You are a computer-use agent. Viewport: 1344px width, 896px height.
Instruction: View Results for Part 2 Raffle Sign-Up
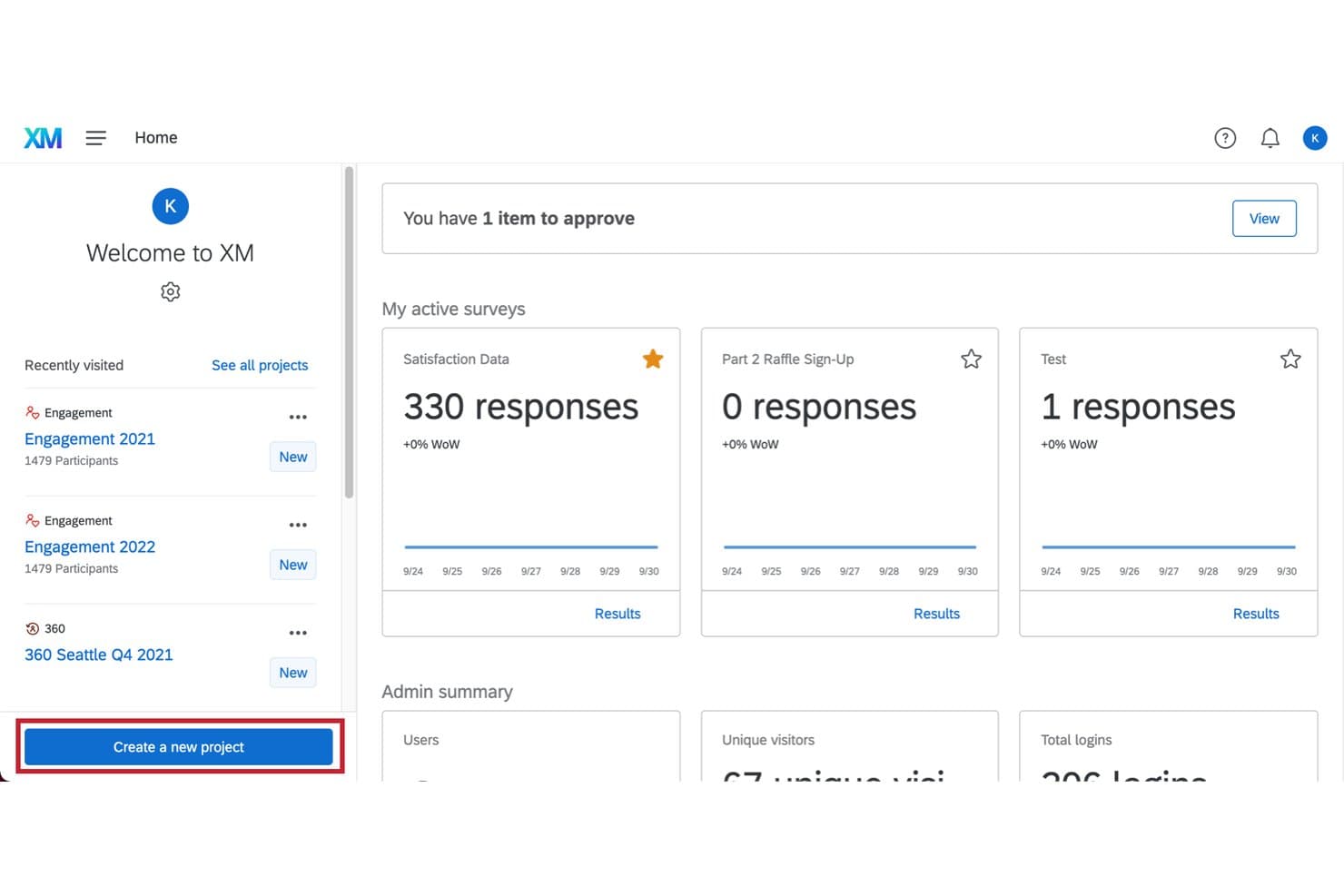click(x=936, y=614)
